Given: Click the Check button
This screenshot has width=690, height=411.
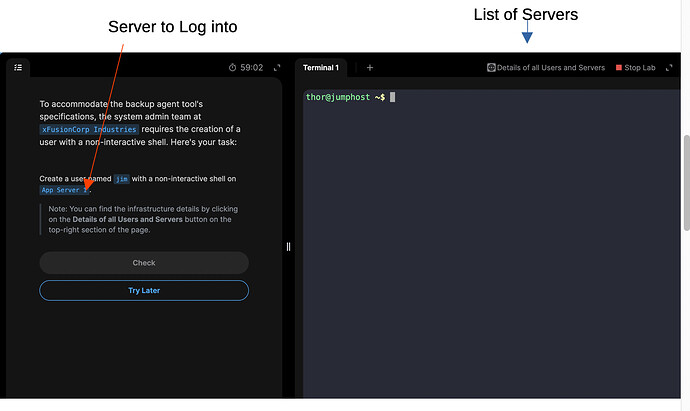Looking at the screenshot, I should pyautogui.click(x=144, y=263).
